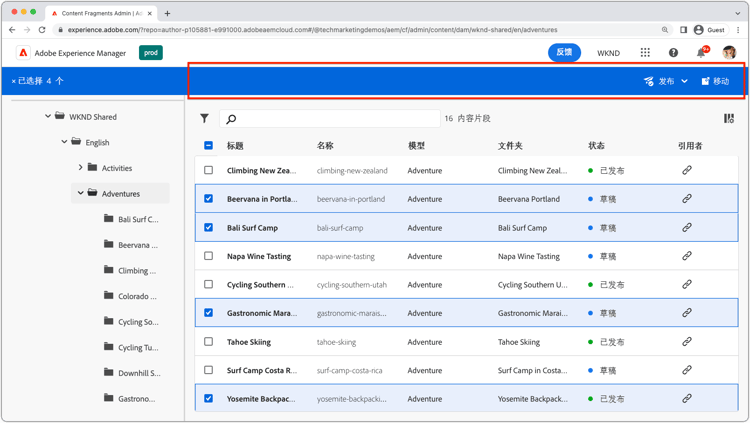Open the 发布 publish dropdown

[665, 81]
